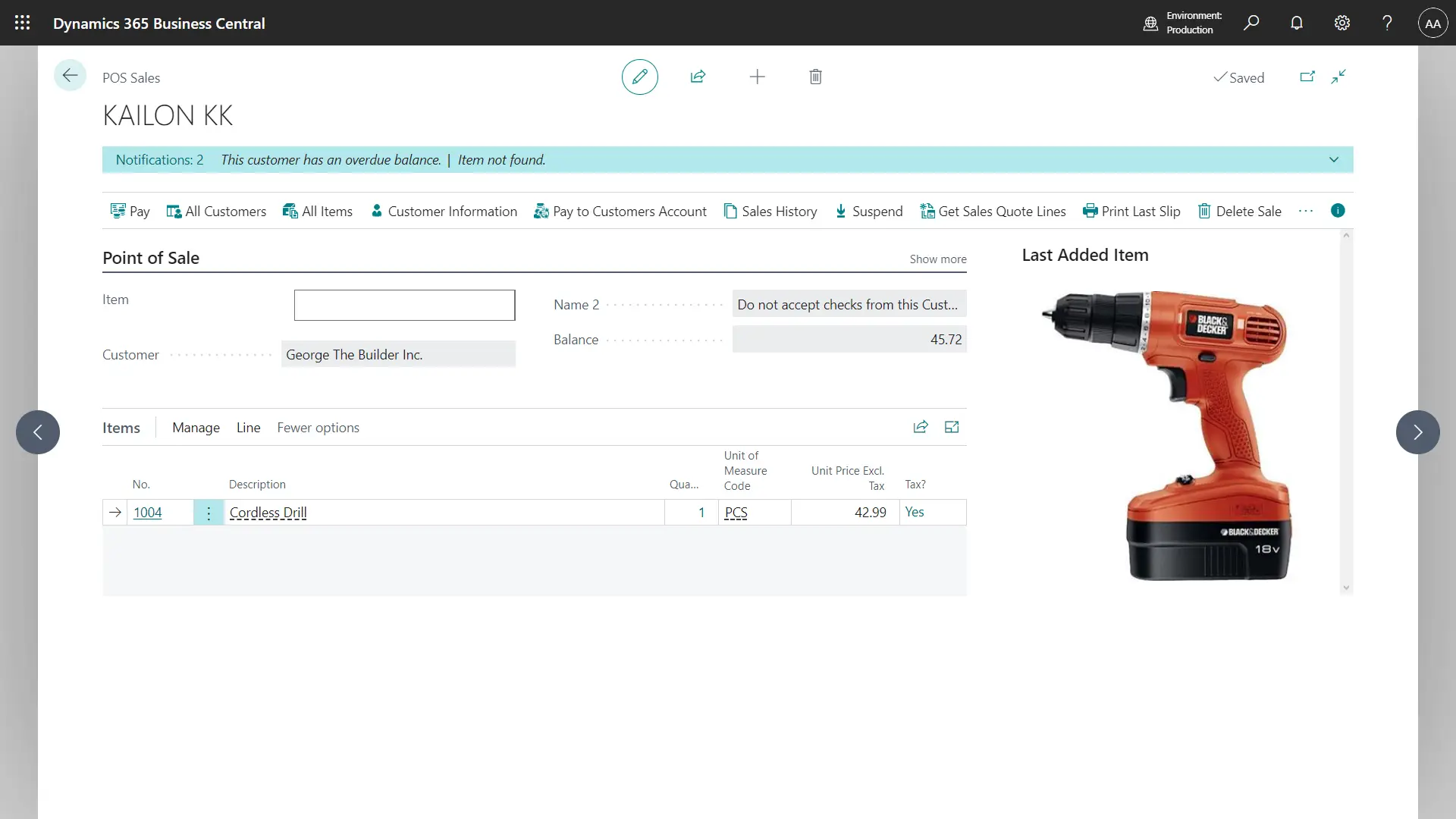This screenshot has width=1456, height=819.
Task: Expand fields with Show more
Action: [937, 259]
